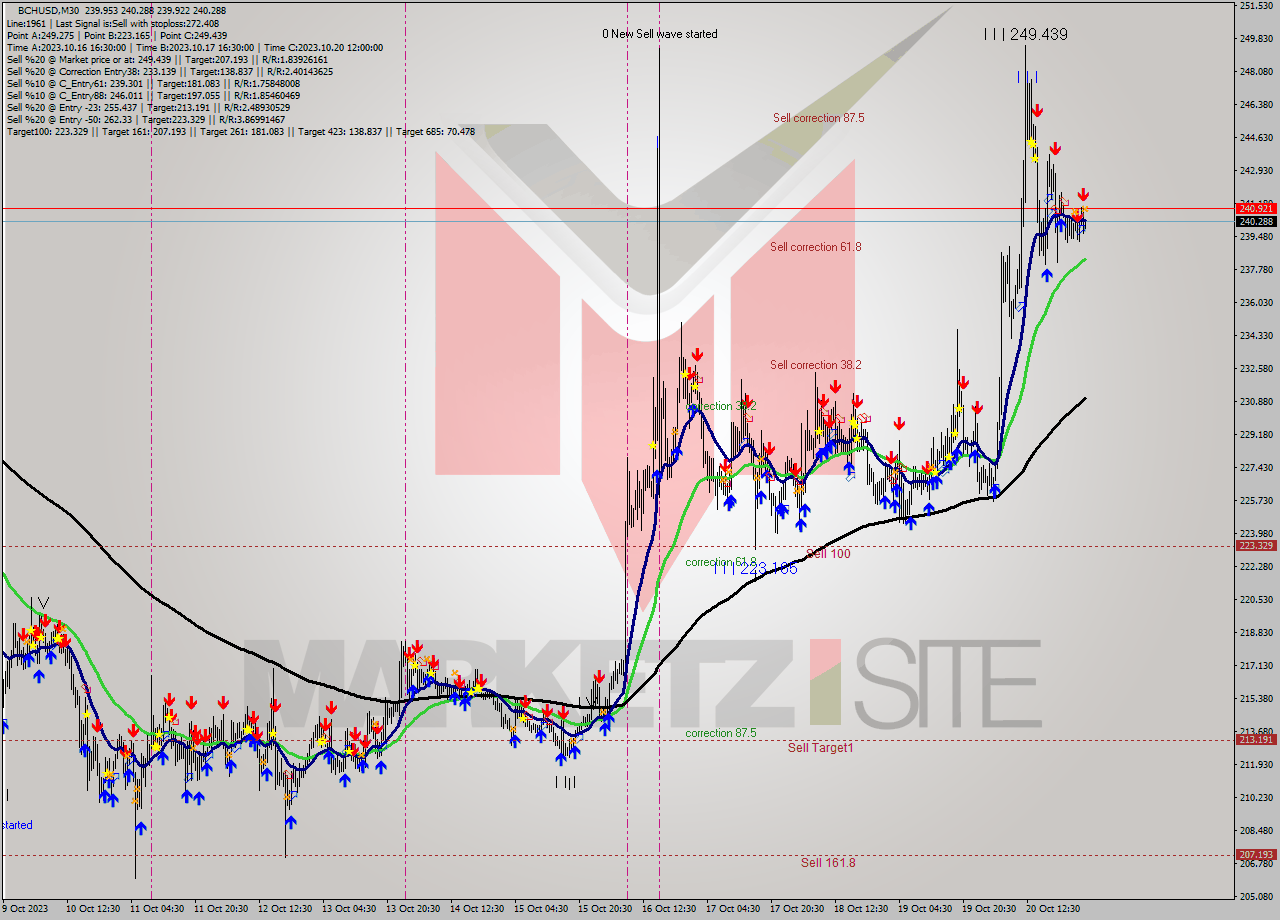The height and width of the screenshot is (920, 1280).
Task: Click the red 223.329 price tag
Action: coord(1256,546)
